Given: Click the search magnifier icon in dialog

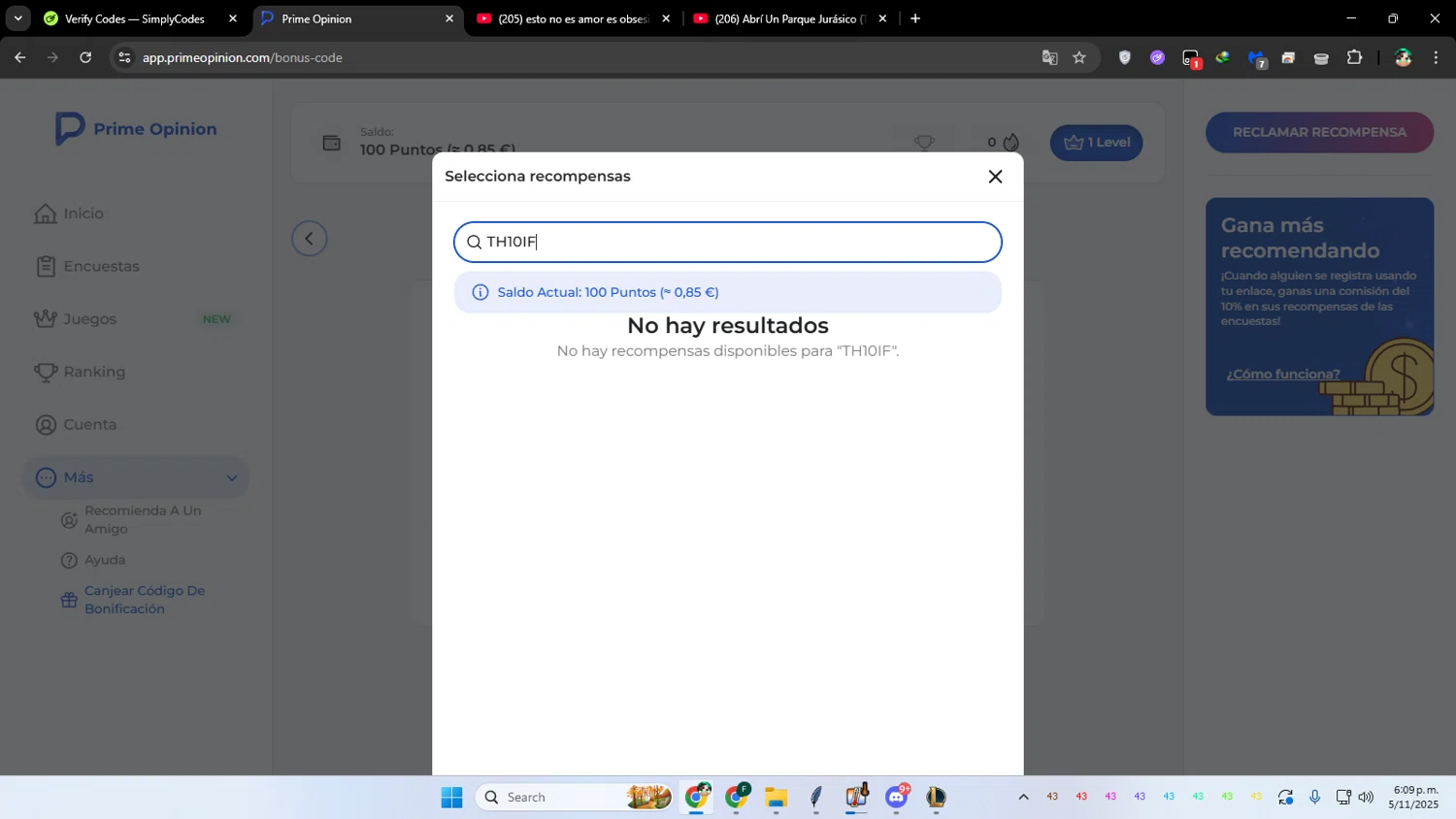Looking at the screenshot, I should (x=474, y=242).
